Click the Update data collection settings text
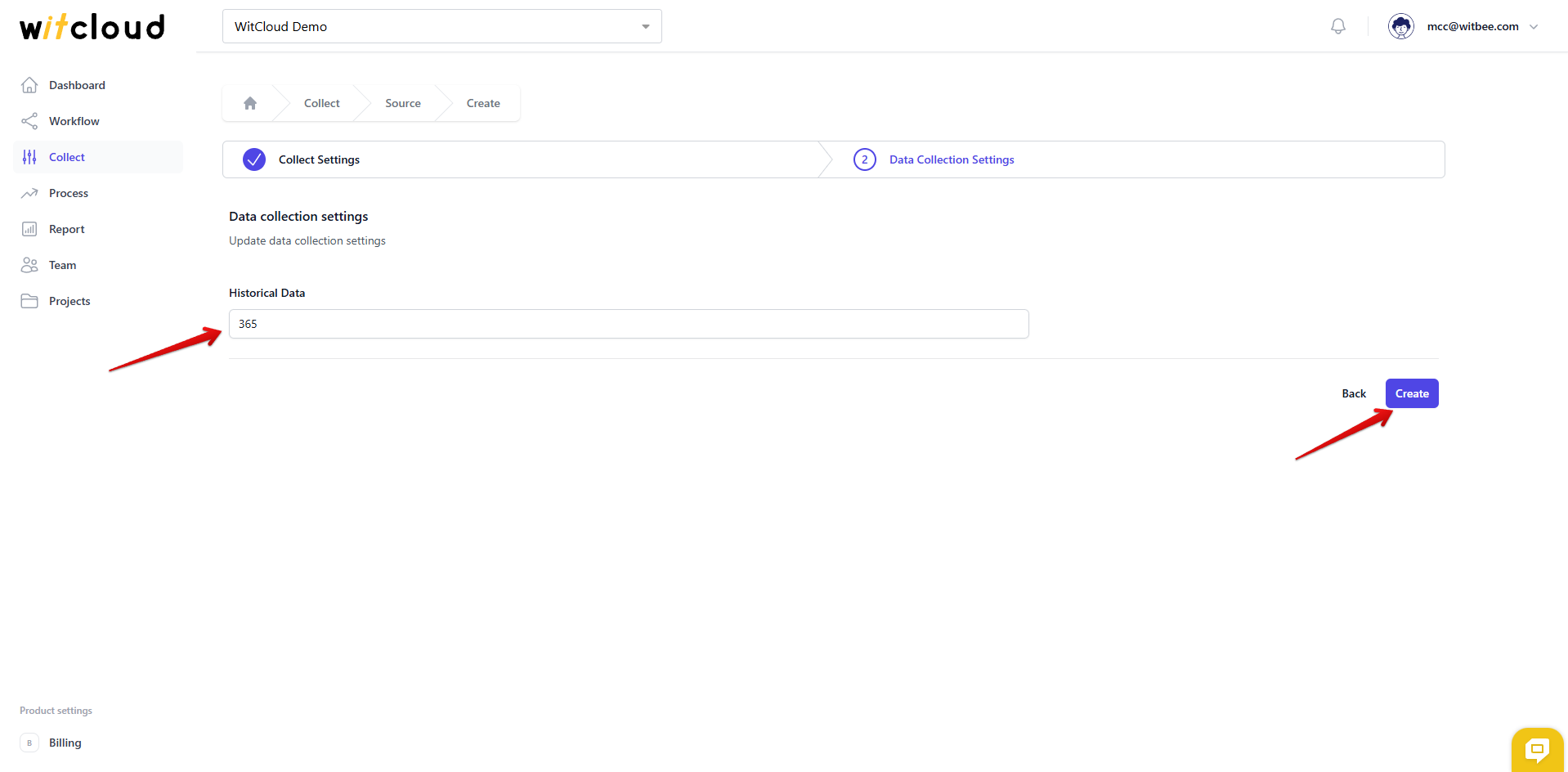The height and width of the screenshot is (772, 1568). pyautogui.click(x=307, y=240)
